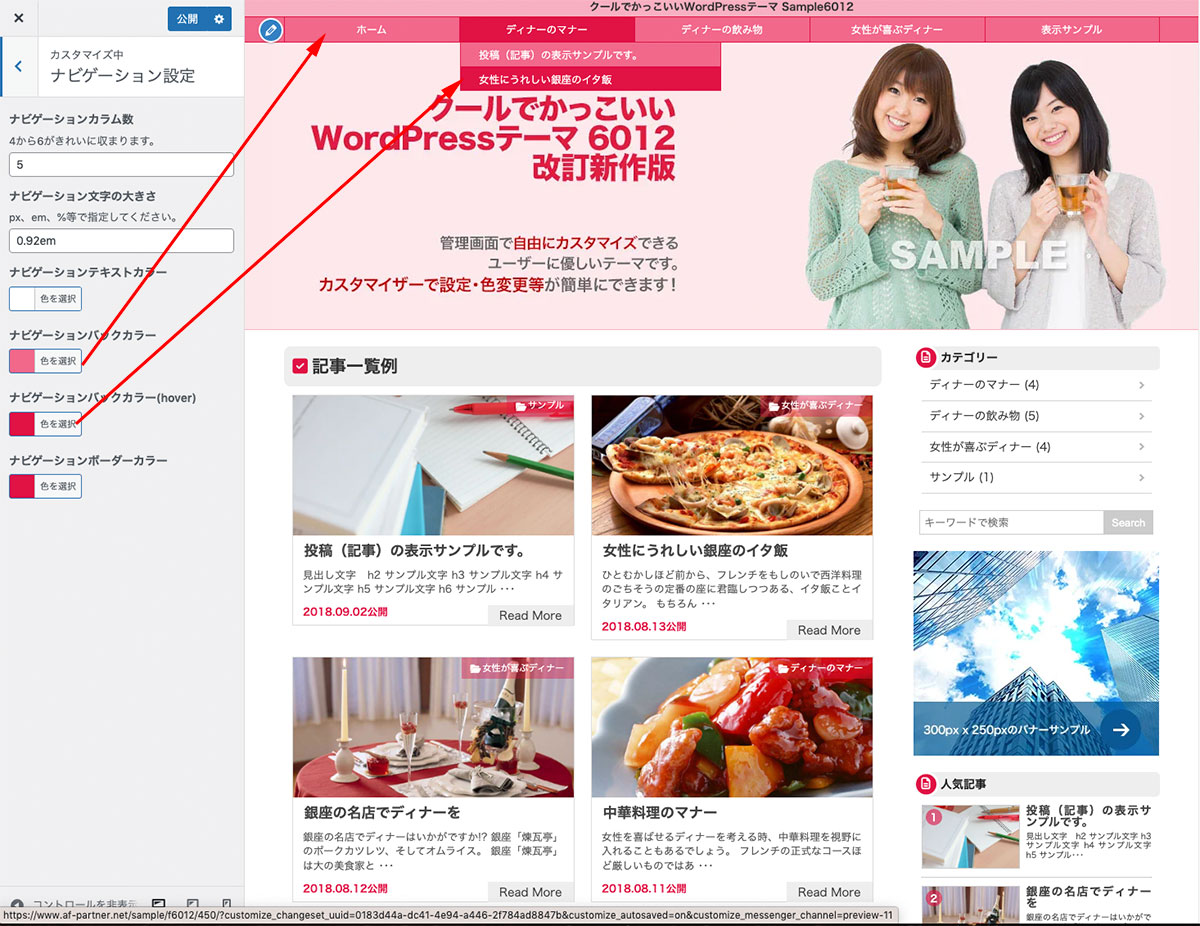Open ナビゲーションバックカラー color picker

pos(45,361)
